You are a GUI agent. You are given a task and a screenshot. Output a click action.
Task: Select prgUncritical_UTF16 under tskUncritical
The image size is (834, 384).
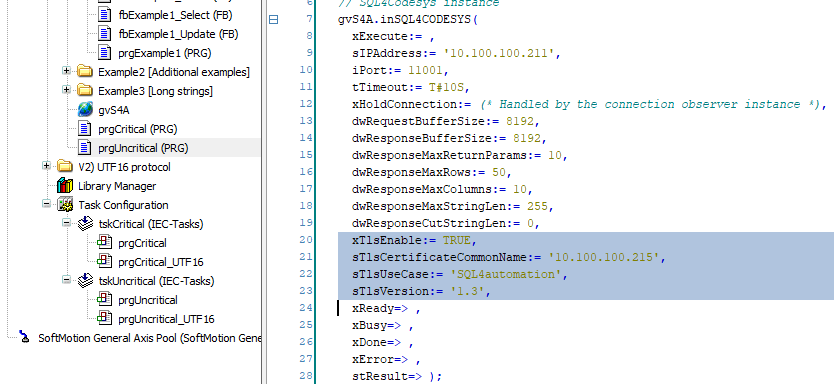tap(166, 319)
